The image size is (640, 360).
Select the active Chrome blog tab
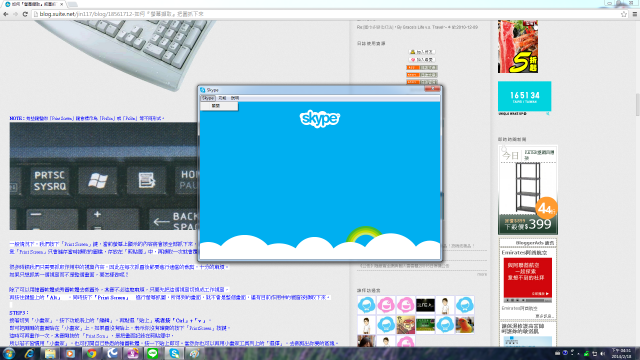tap(34, 4)
